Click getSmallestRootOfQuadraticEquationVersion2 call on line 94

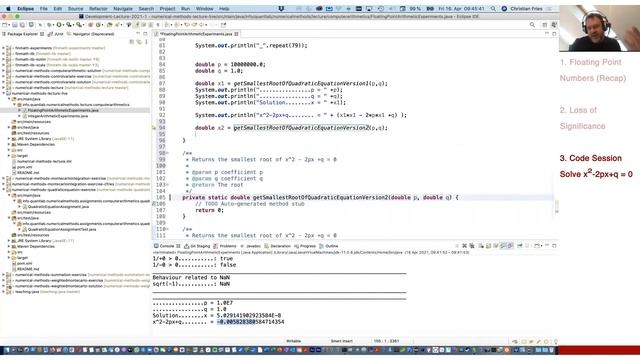click(x=301, y=128)
